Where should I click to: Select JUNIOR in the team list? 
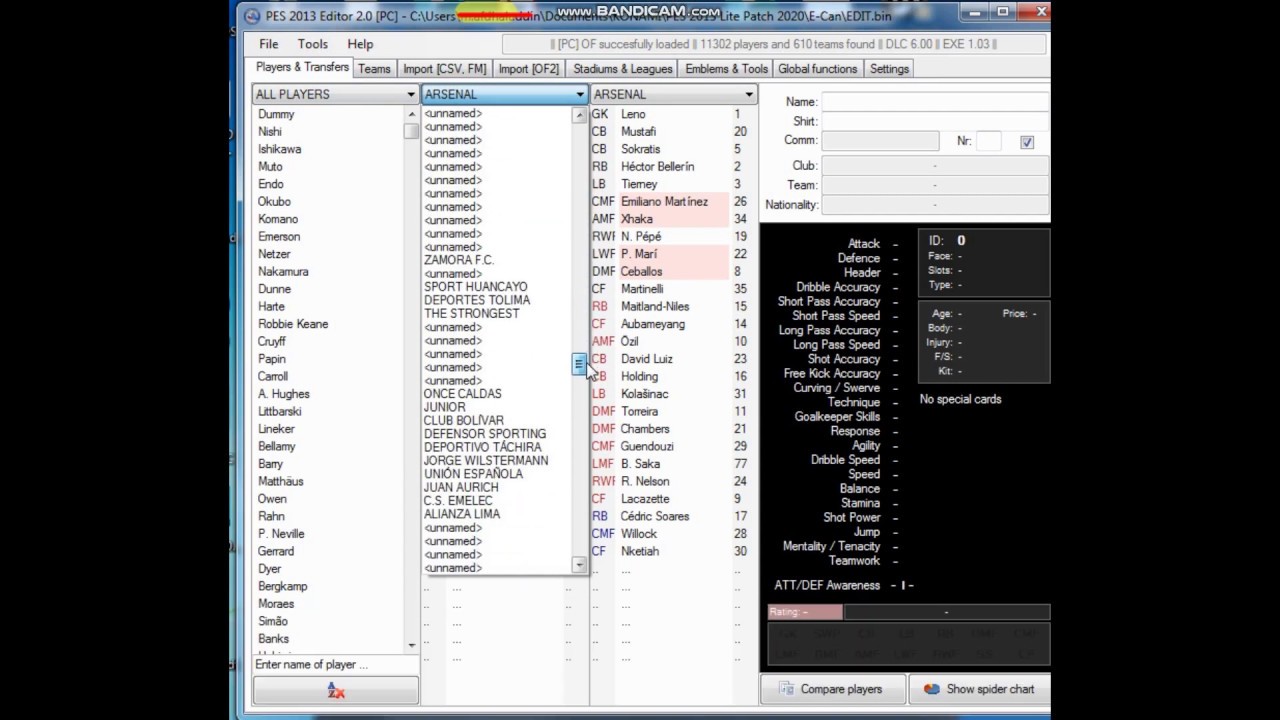pos(445,407)
